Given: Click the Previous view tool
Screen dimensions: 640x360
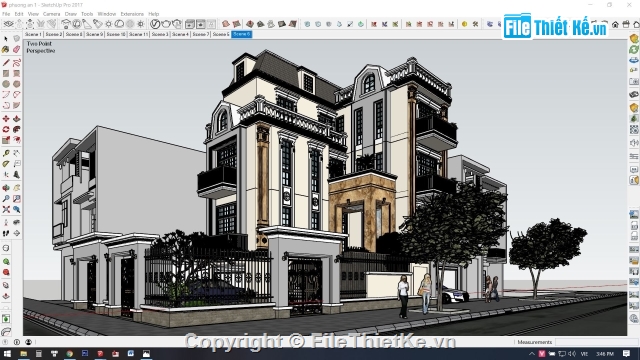Looking at the screenshot, I should (16, 209).
